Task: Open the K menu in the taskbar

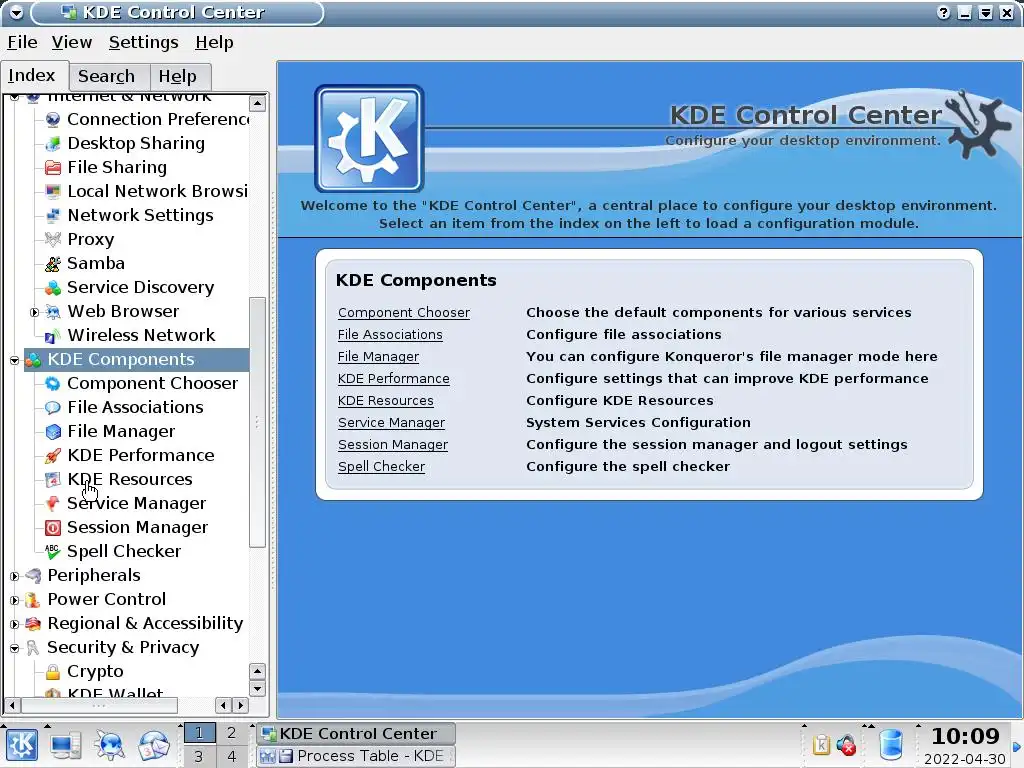Action: pos(22,745)
